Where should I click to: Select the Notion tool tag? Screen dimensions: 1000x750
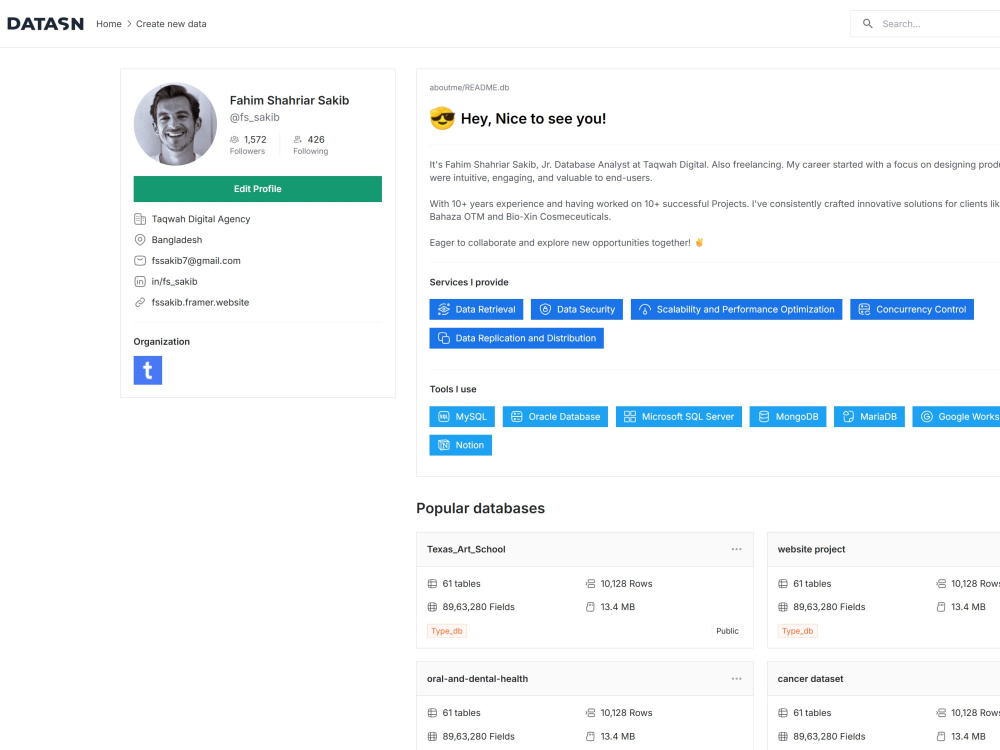[x=460, y=445]
